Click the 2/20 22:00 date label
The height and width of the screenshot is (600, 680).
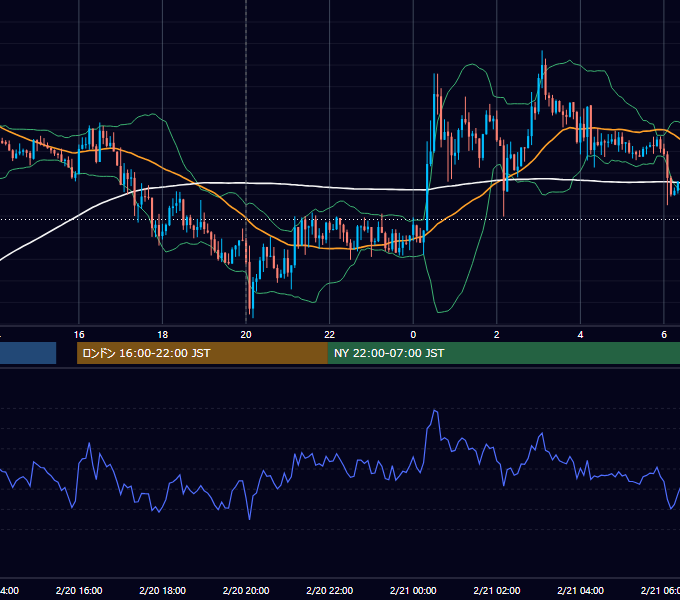click(330, 590)
